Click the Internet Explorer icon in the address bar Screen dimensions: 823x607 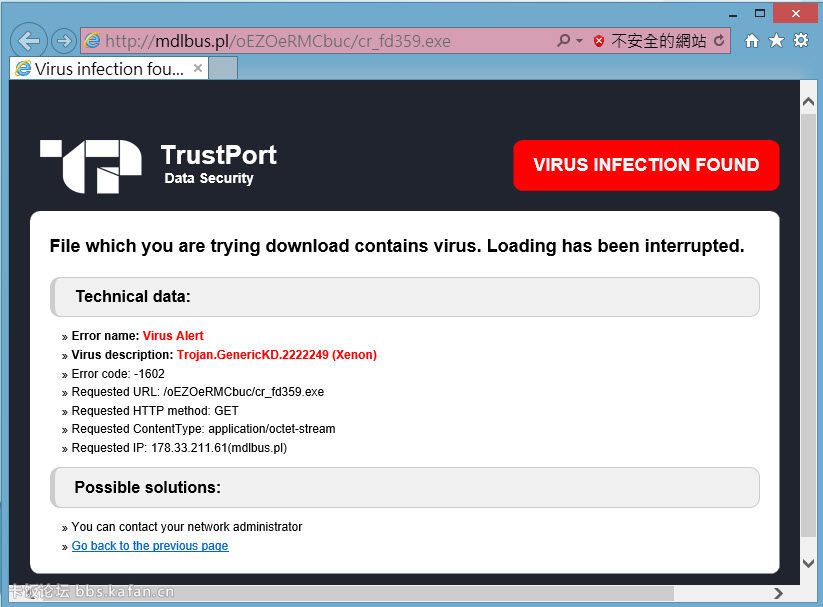[93, 40]
